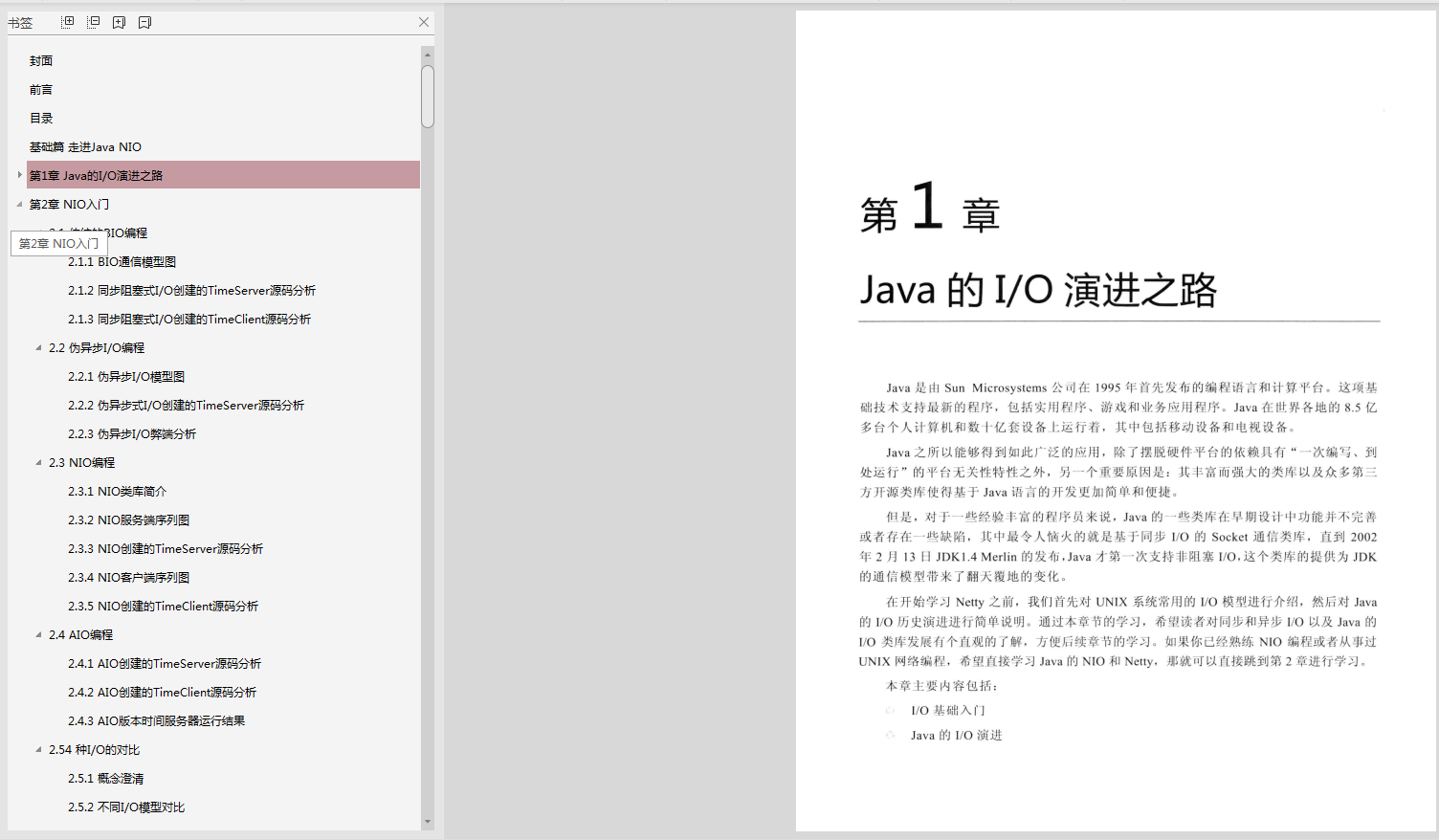Expand the 第1章 Java的I/O演进之路 node

(19, 175)
